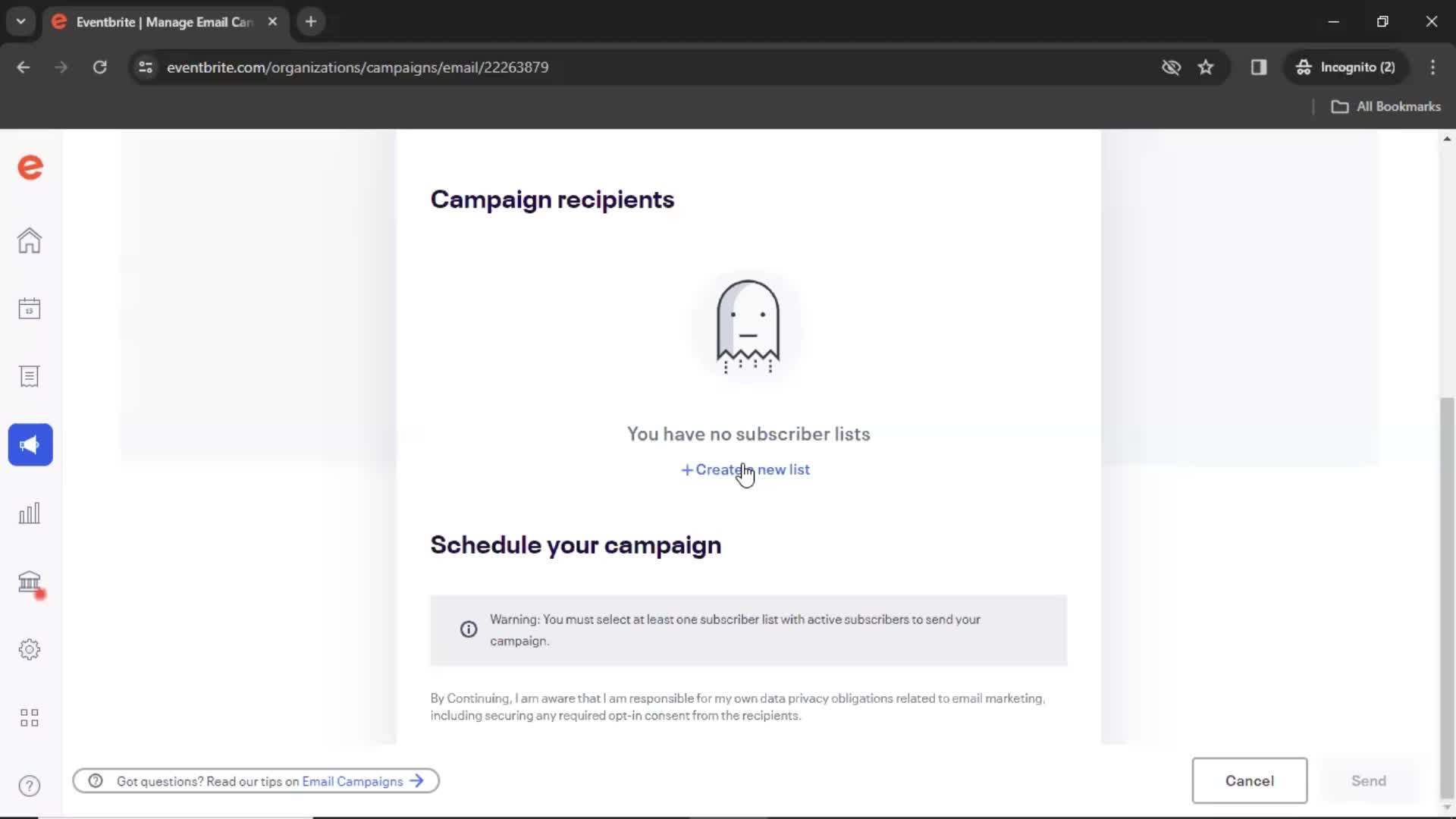Screen dimensions: 1456x819
Task: Reload the page
Action: point(99,67)
